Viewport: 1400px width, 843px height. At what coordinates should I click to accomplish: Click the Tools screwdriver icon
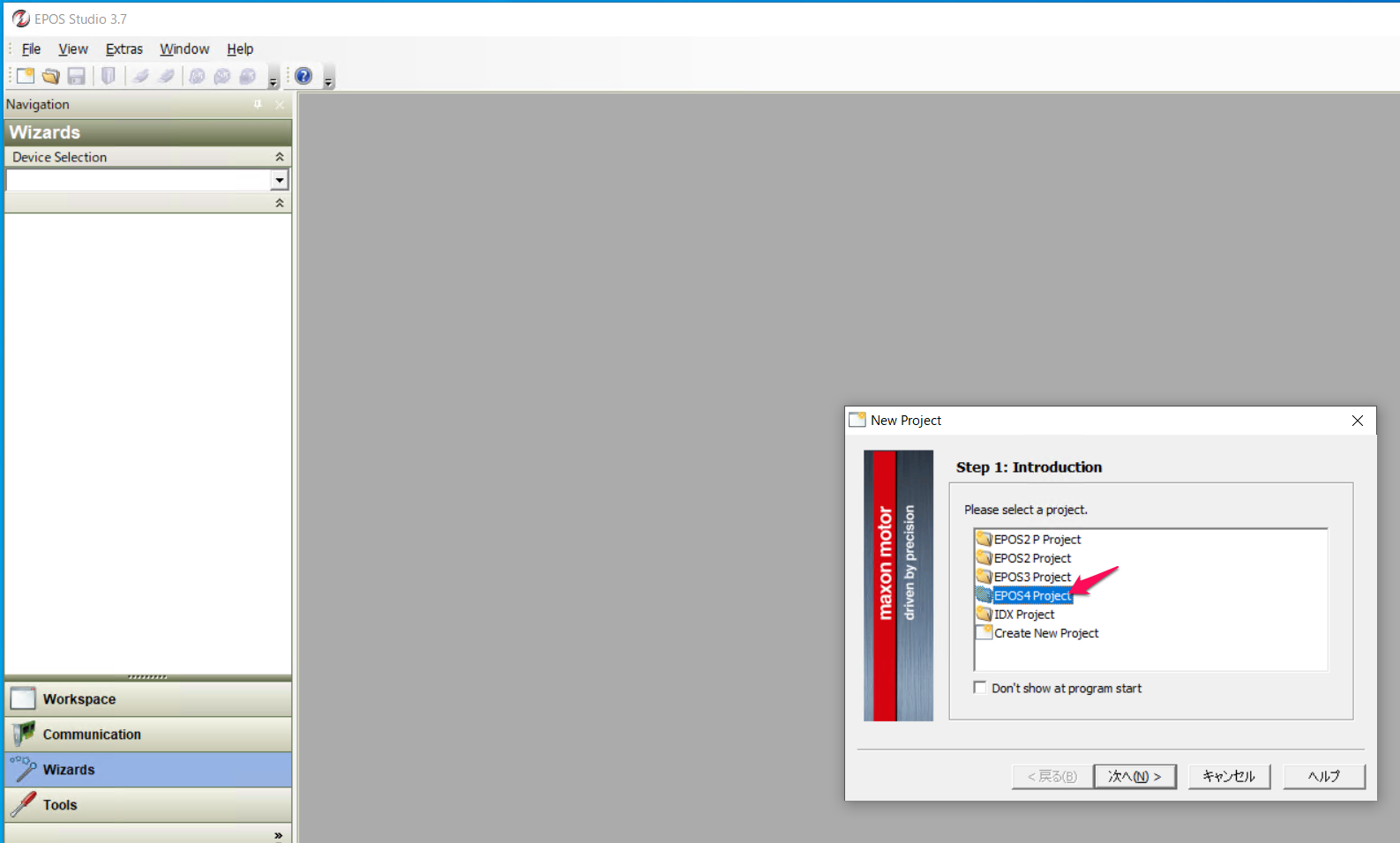(24, 804)
